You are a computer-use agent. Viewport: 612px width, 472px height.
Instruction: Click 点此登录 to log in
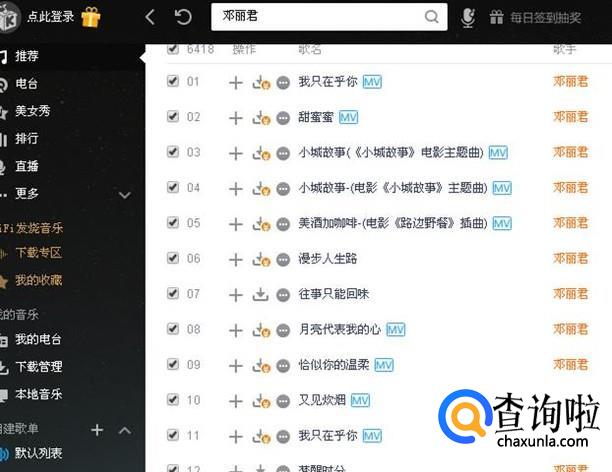(50, 17)
